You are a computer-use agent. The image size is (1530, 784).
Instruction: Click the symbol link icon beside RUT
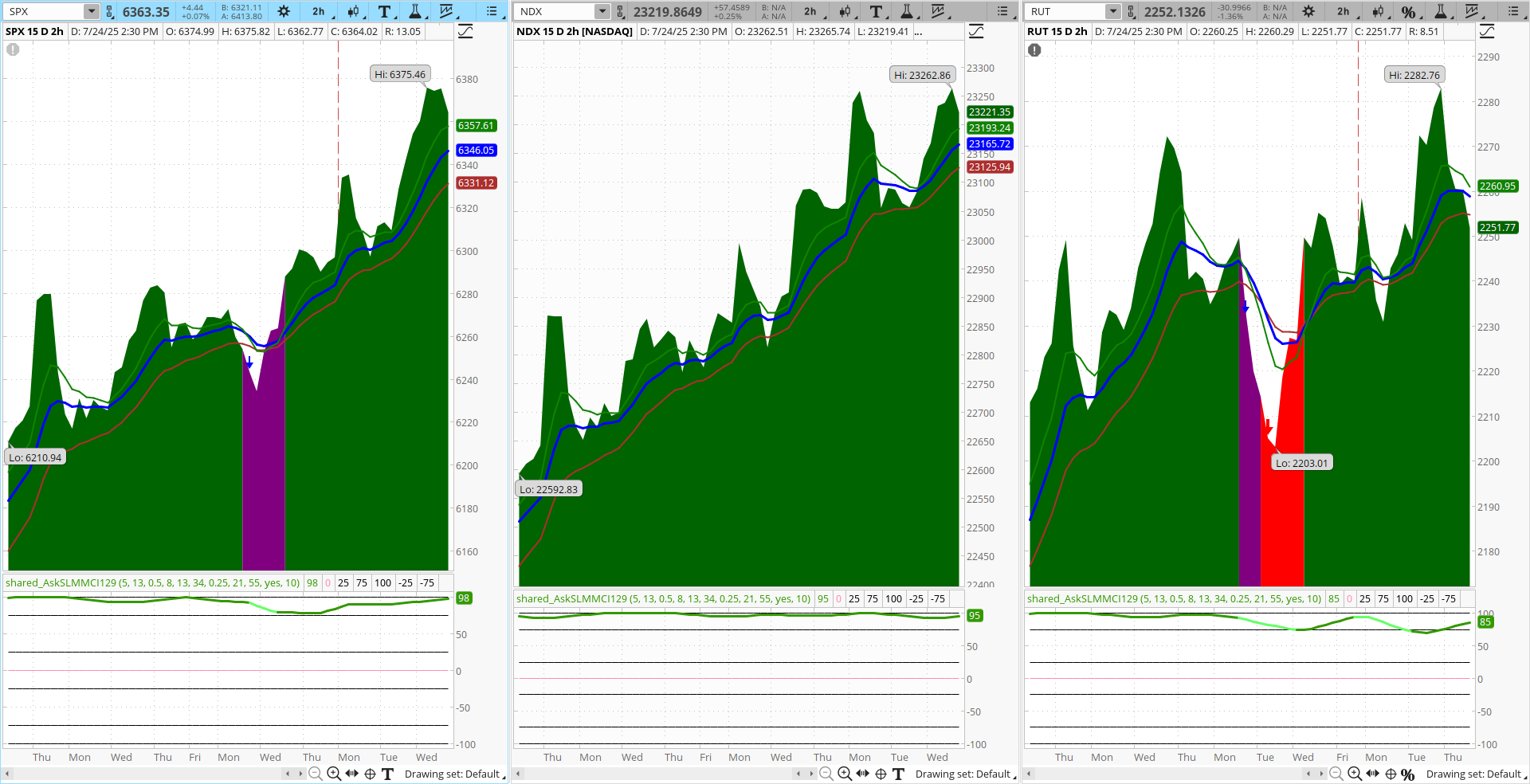click(1132, 11)
